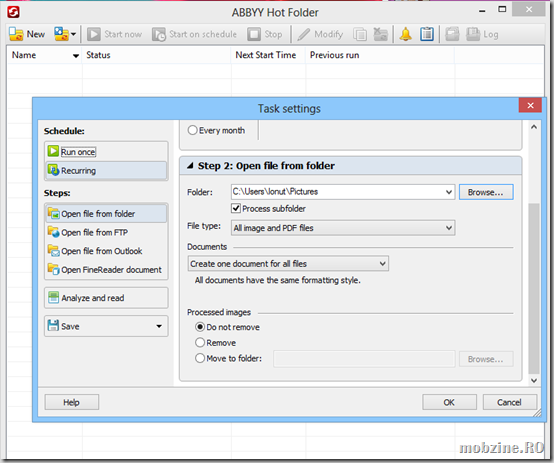The width and height of the screenshot is (554, 463).
Task: Click the Analyze and read icon
Action: pos(53,297)
